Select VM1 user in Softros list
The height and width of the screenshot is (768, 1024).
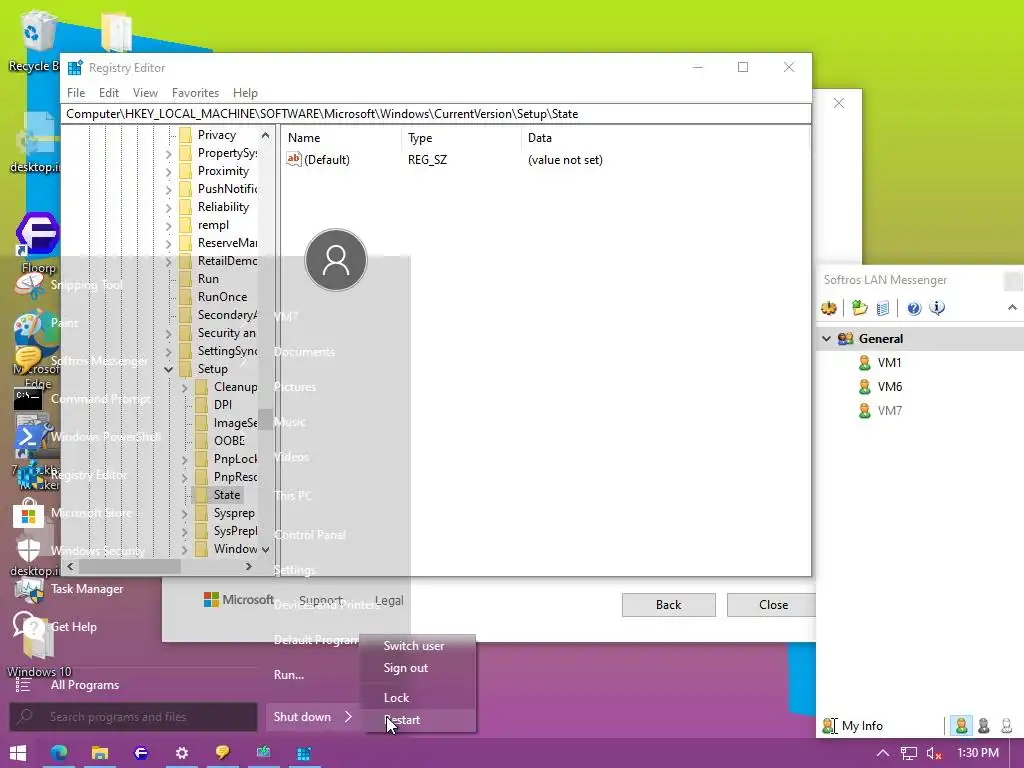(x=889, y=362)
